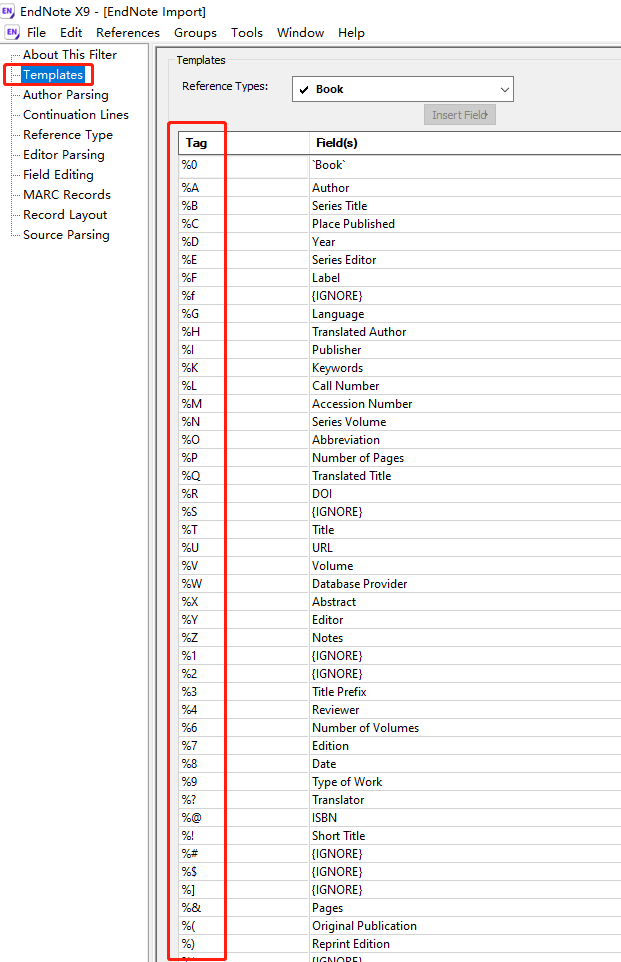Click the Type of Work field cell
The image size is (621, 962).
465,782
